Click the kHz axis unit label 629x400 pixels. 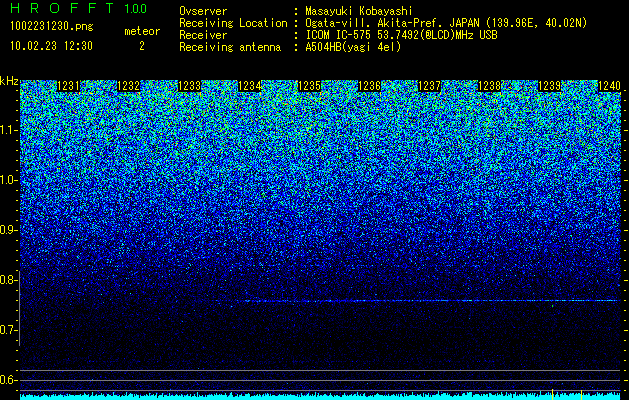(x=9, y=81)
